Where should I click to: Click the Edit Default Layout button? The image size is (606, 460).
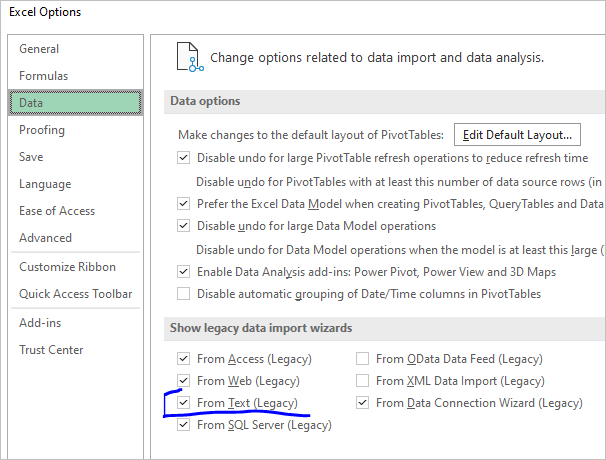(x=517, y=134)
